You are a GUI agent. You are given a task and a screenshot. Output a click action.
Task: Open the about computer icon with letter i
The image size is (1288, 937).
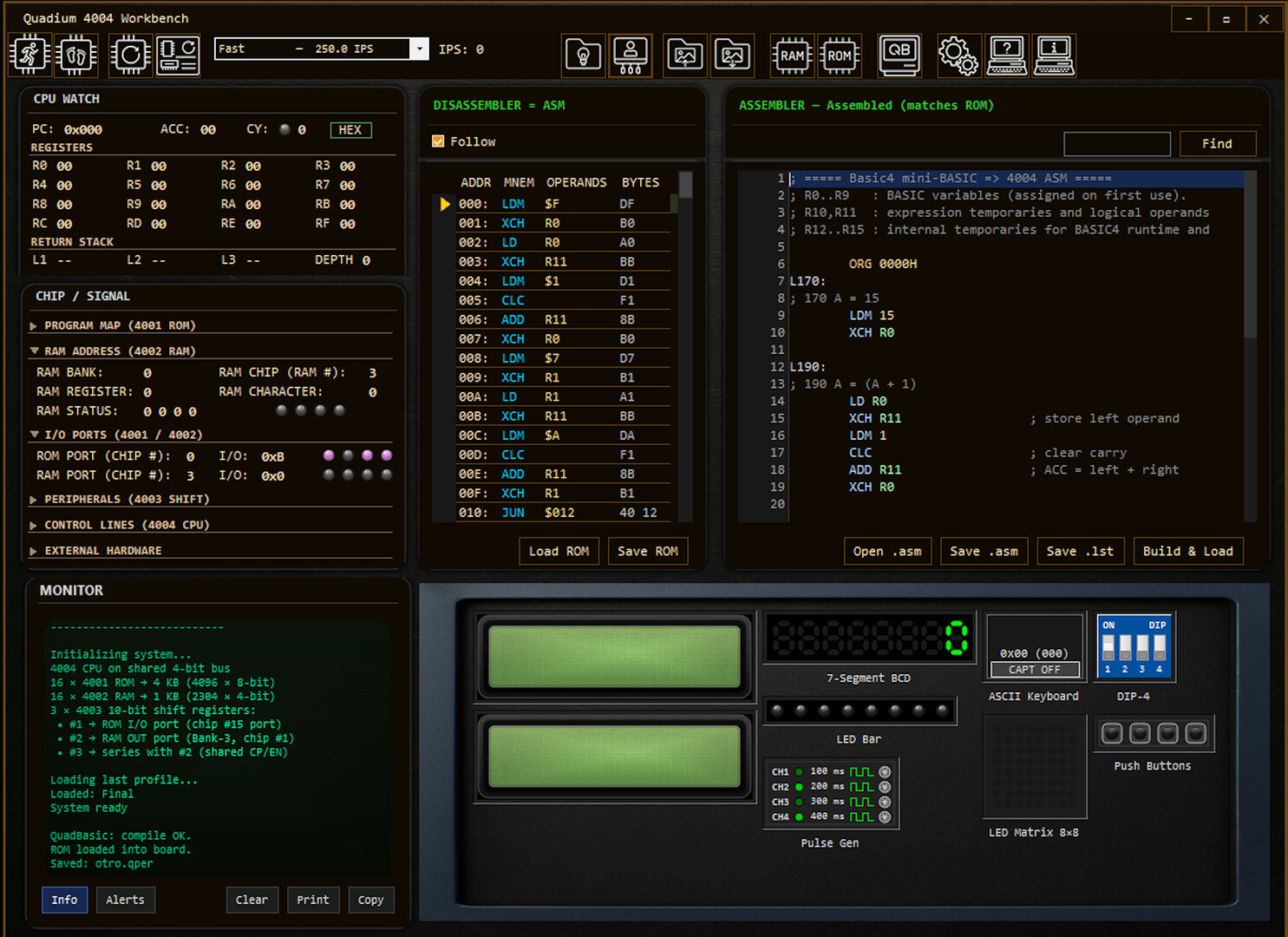pyautogui.click(x=1054, y=56)
